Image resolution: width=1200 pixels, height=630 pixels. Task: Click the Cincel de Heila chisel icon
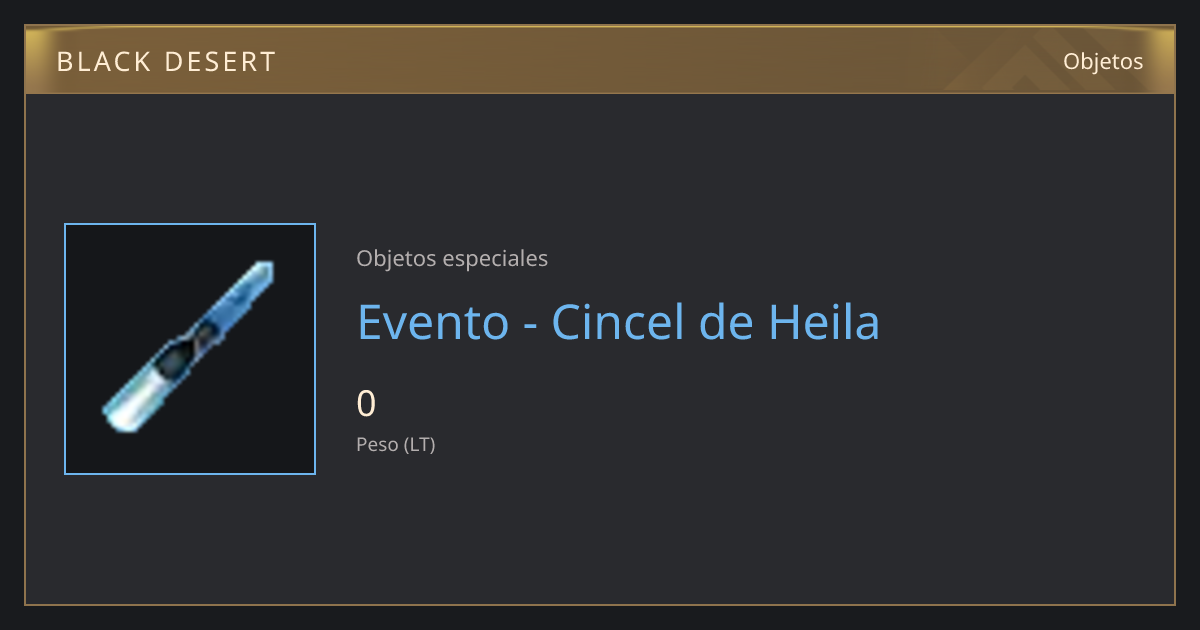click(189, 348)
